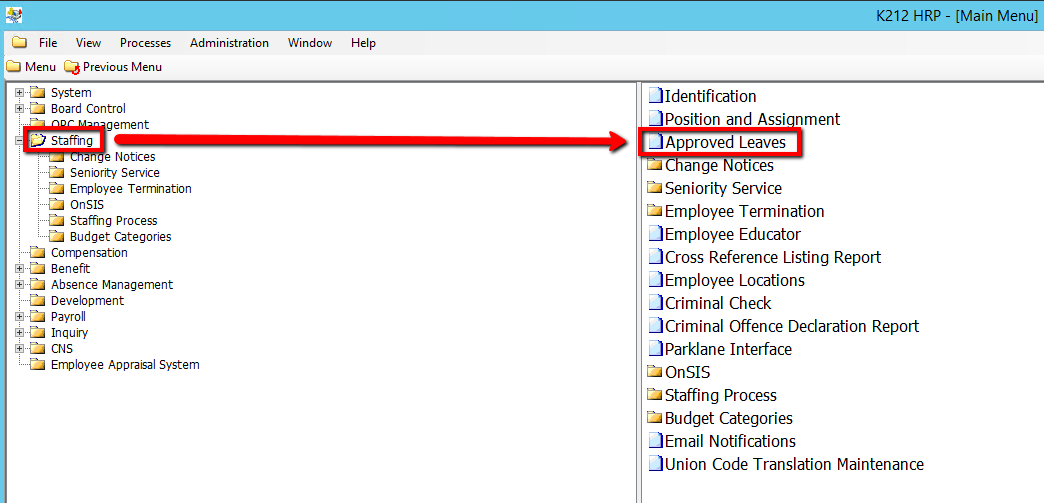Select OnSIS under Staffing in tree

point(87,205)
